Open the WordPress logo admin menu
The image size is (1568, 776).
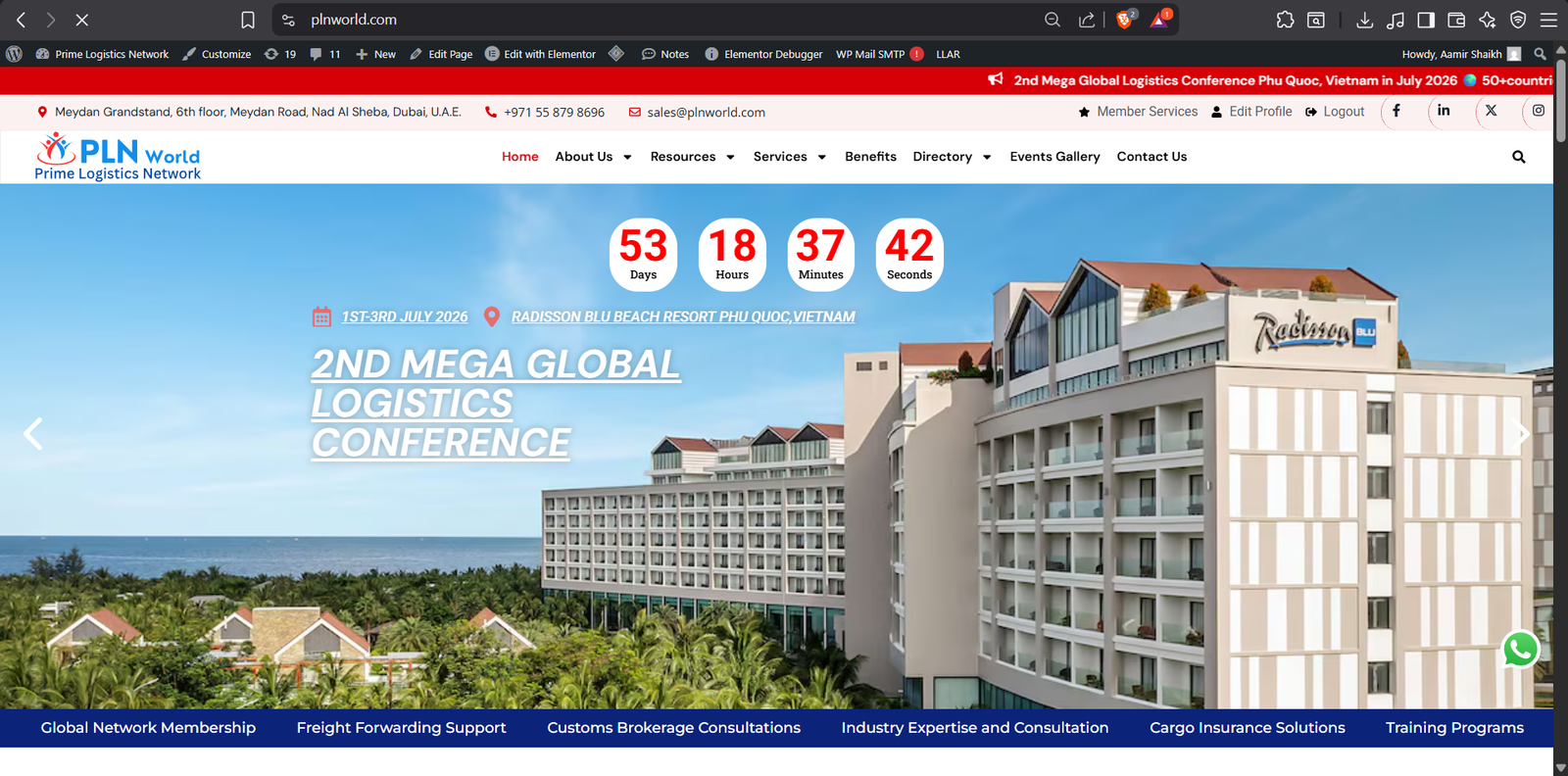pos(14,54)
